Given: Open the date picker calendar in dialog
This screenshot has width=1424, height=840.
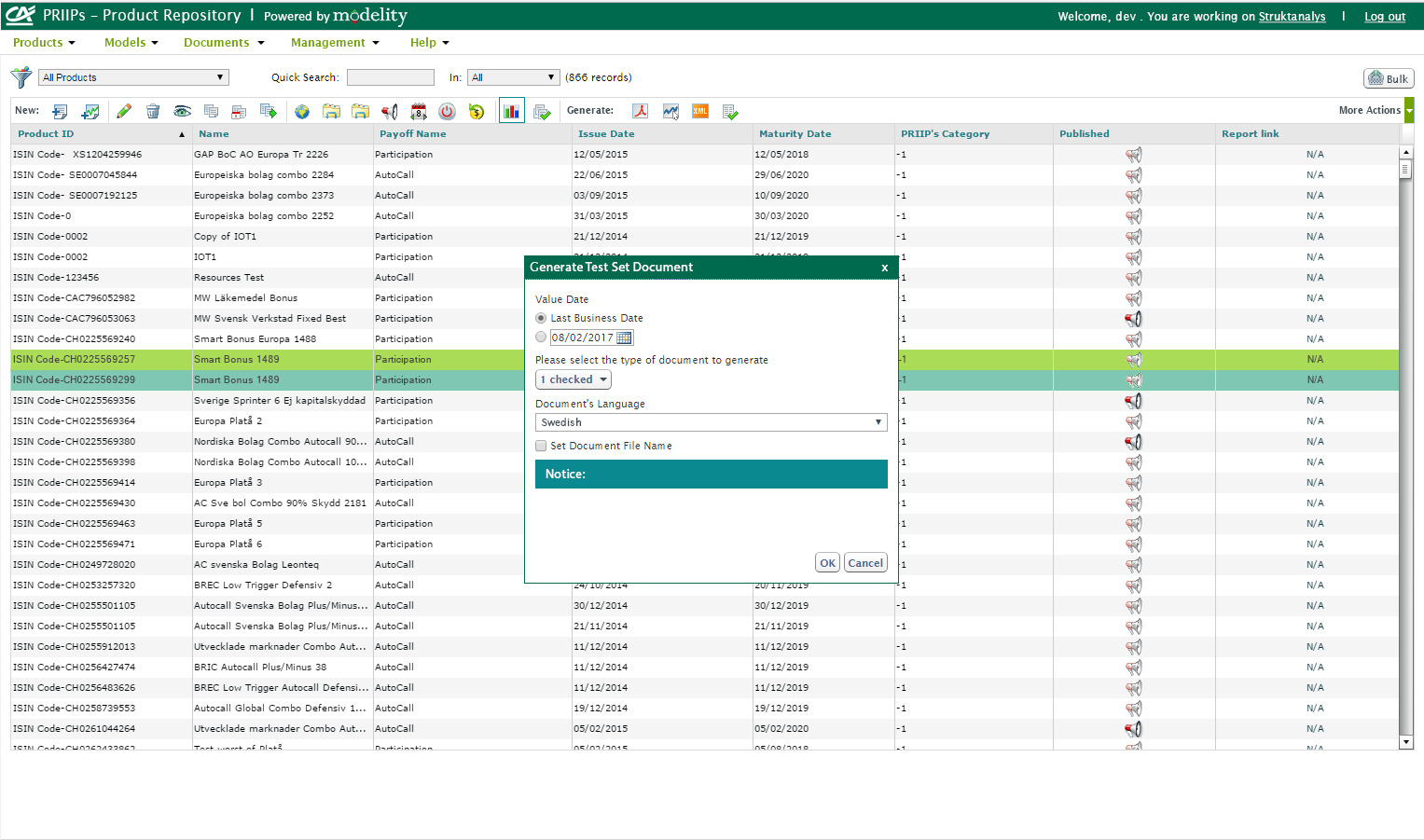Looking at the screenshot, I should (x=624, y=337).
